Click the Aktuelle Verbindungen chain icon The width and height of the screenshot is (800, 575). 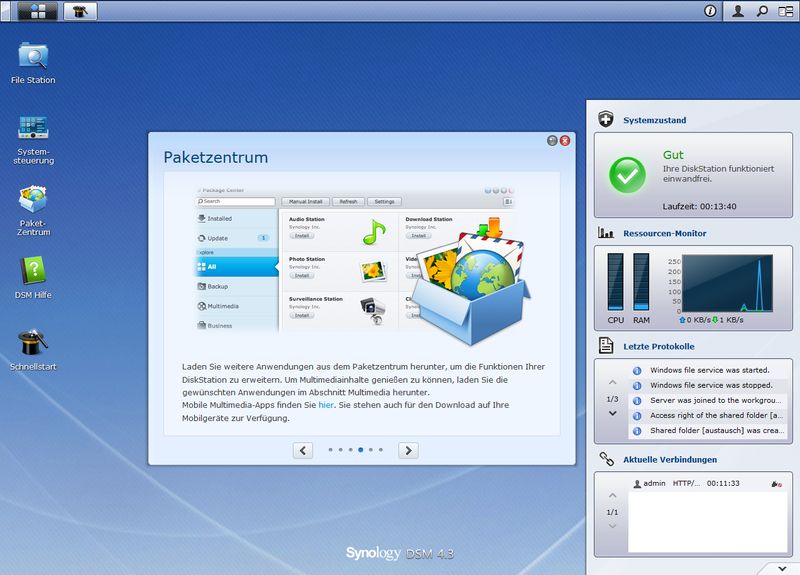pos(606,459)
